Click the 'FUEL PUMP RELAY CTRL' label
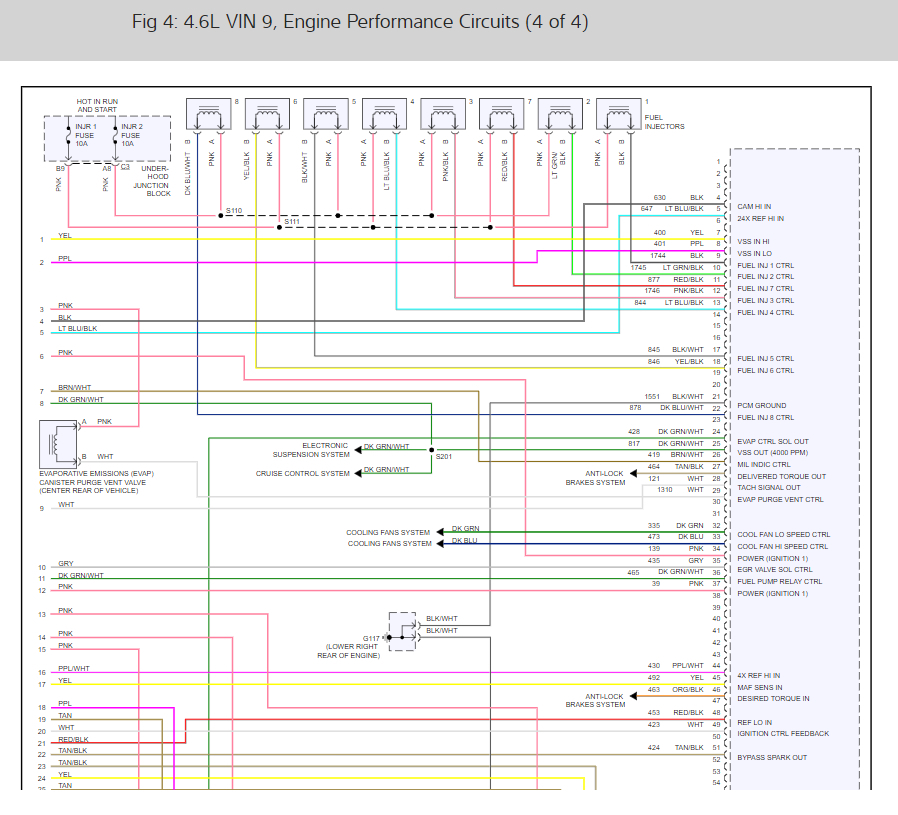Screen dimensions: 898x815 click(x=779, y=581)
